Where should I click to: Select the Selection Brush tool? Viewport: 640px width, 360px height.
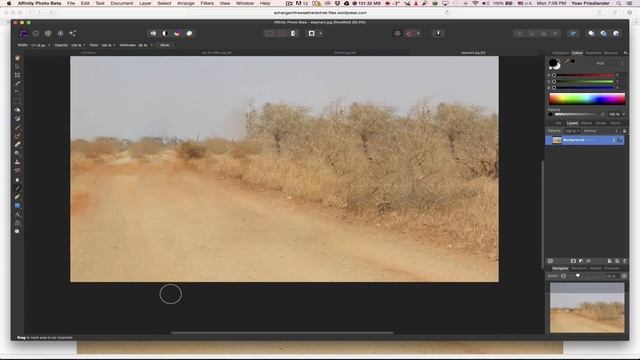coord(17,84)
